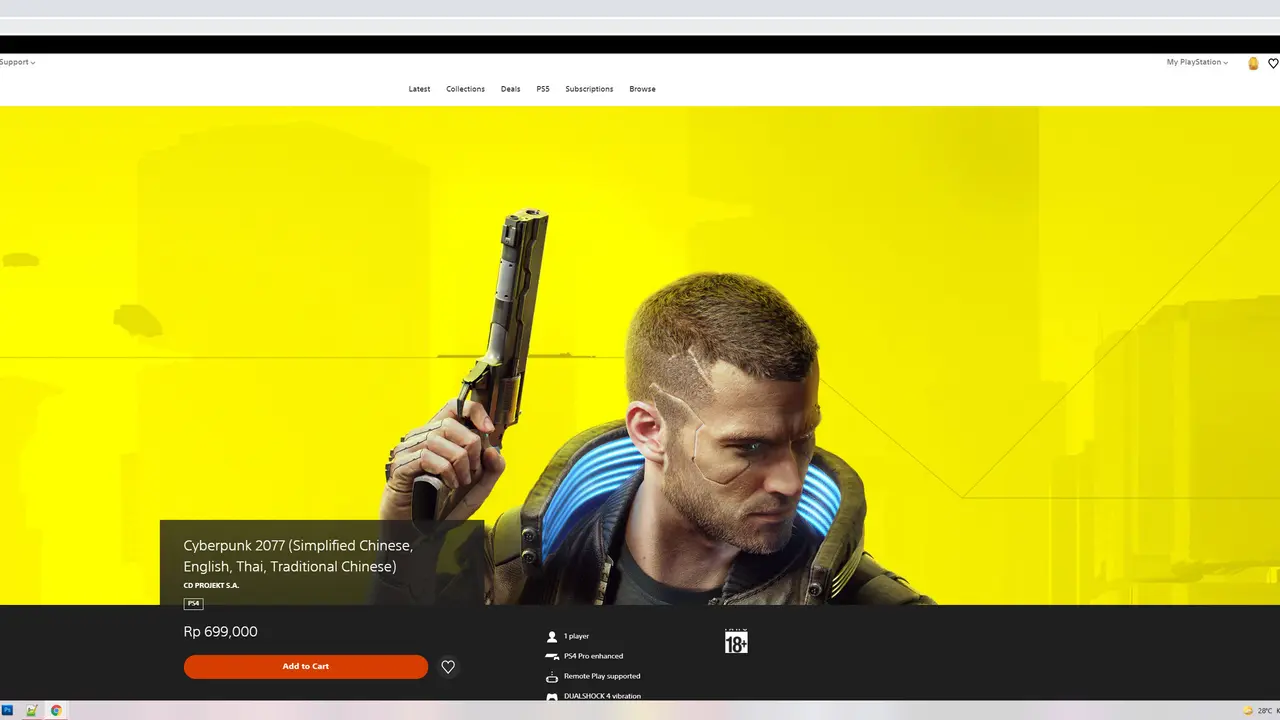Open wishlist heart icon in top header
The image size is (1280, 720).
tap(1273, 63)
